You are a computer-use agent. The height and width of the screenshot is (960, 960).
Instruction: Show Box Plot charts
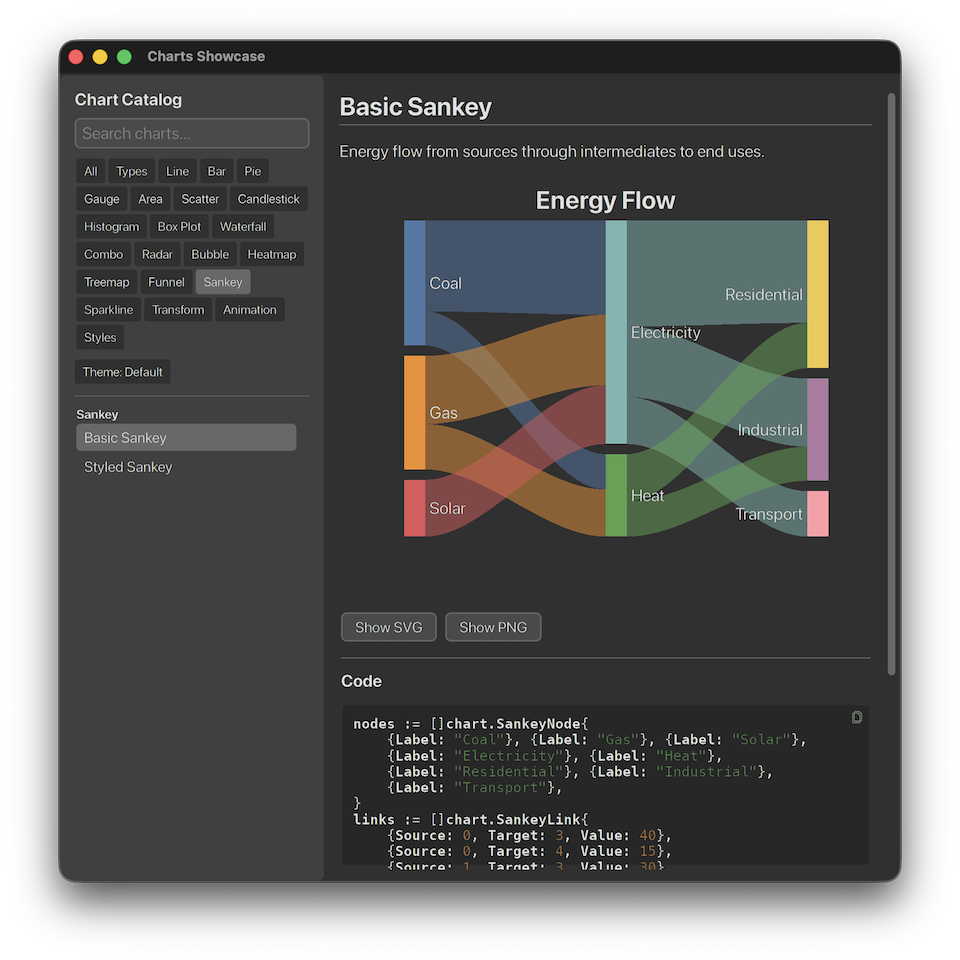179,227
